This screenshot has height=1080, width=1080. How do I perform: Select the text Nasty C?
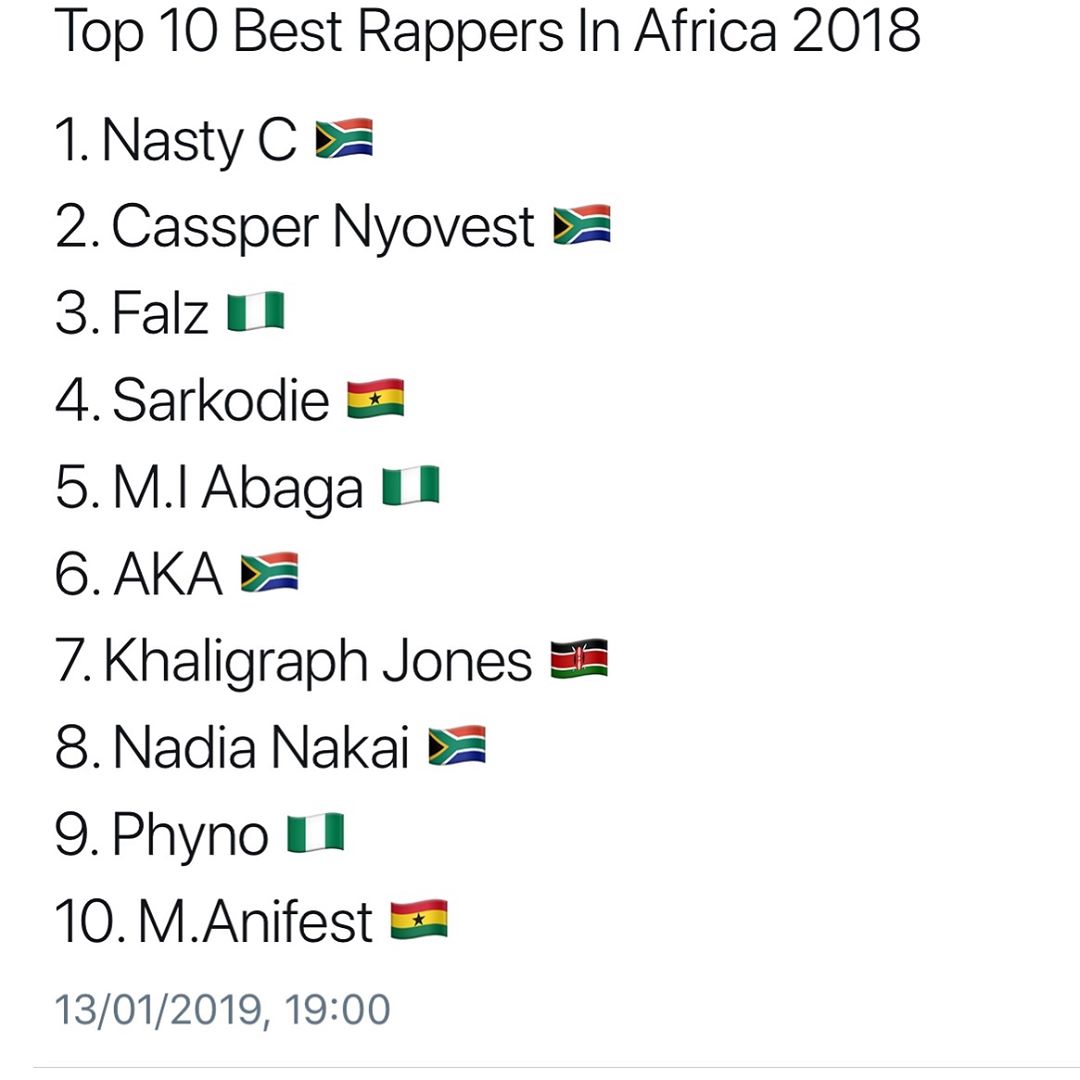click(x=200, y=141)
